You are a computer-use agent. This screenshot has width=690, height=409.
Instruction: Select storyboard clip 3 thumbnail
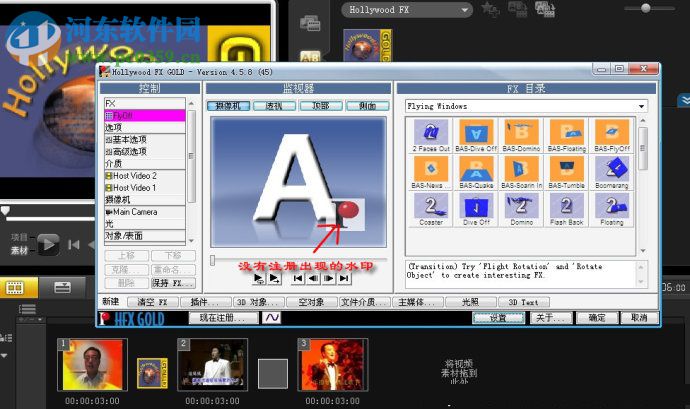click(333, 365)
